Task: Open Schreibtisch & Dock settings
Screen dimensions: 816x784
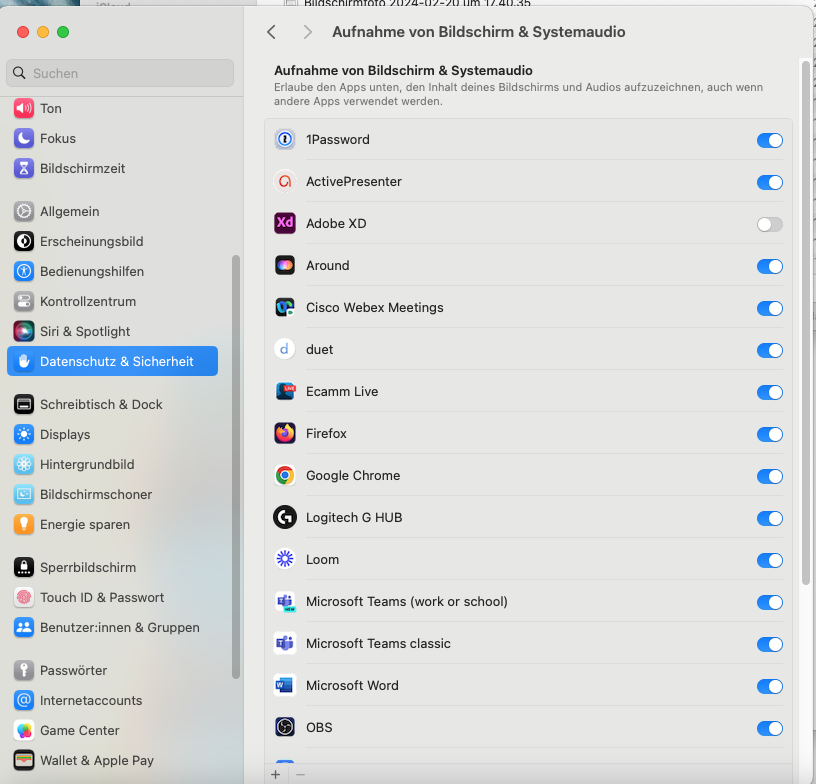Action: [112, 404]
